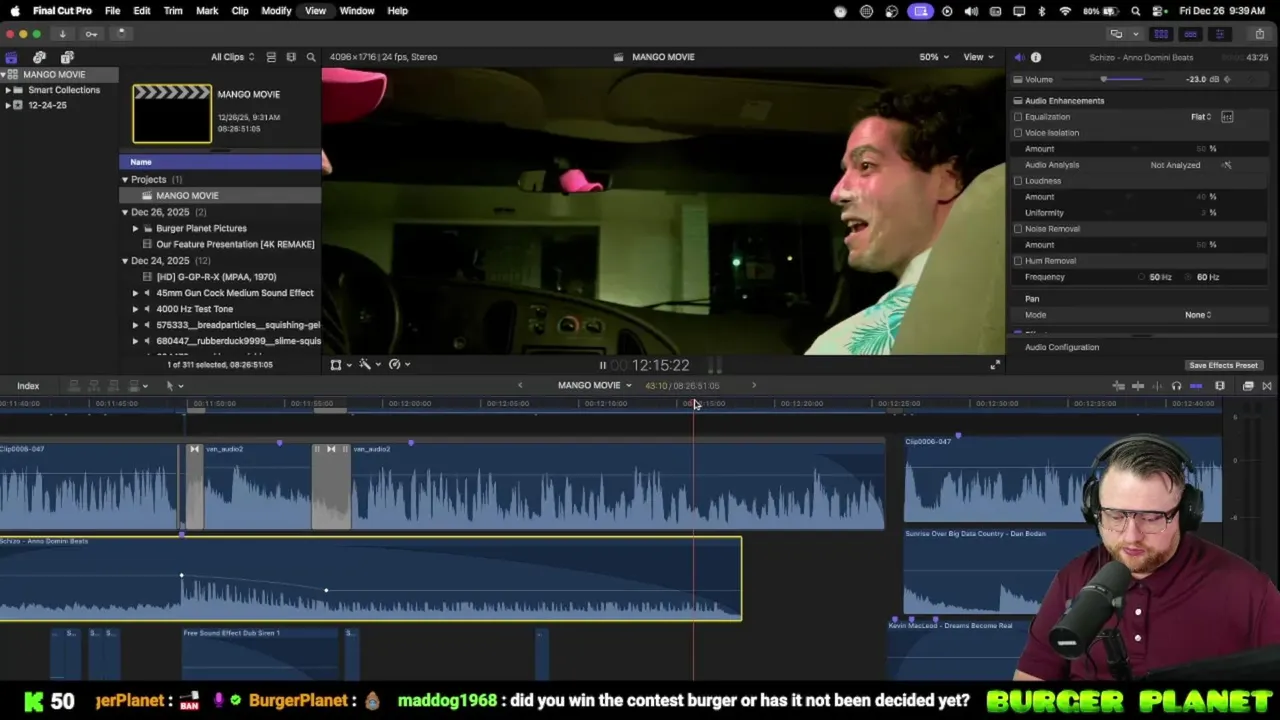Click the browser search magnifier icon
The height and width of the screenshot is (720, 1280).
pyautogui.click(x=311, y=57)
